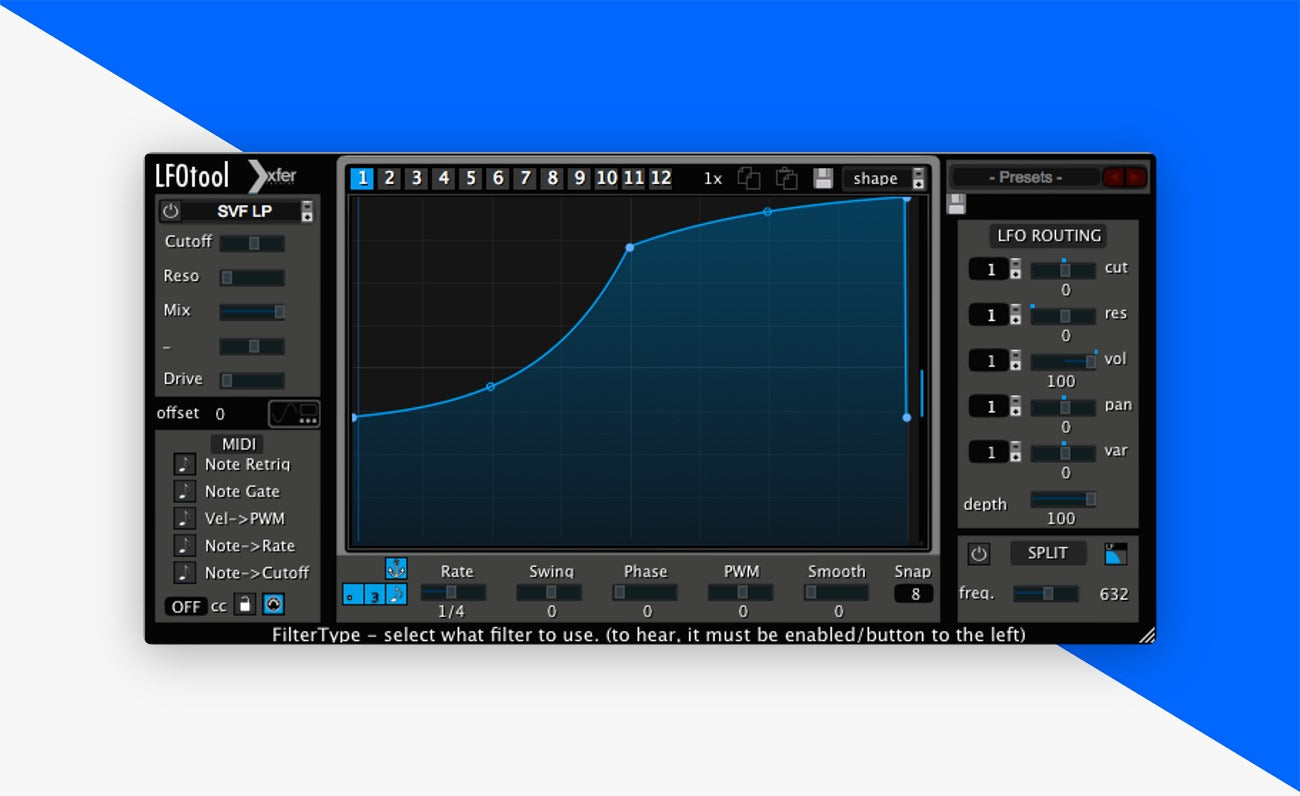Click the next preset red arrow
Image resolution: width=1300 pixels, height=796 pixels.
click(1135, 177)
